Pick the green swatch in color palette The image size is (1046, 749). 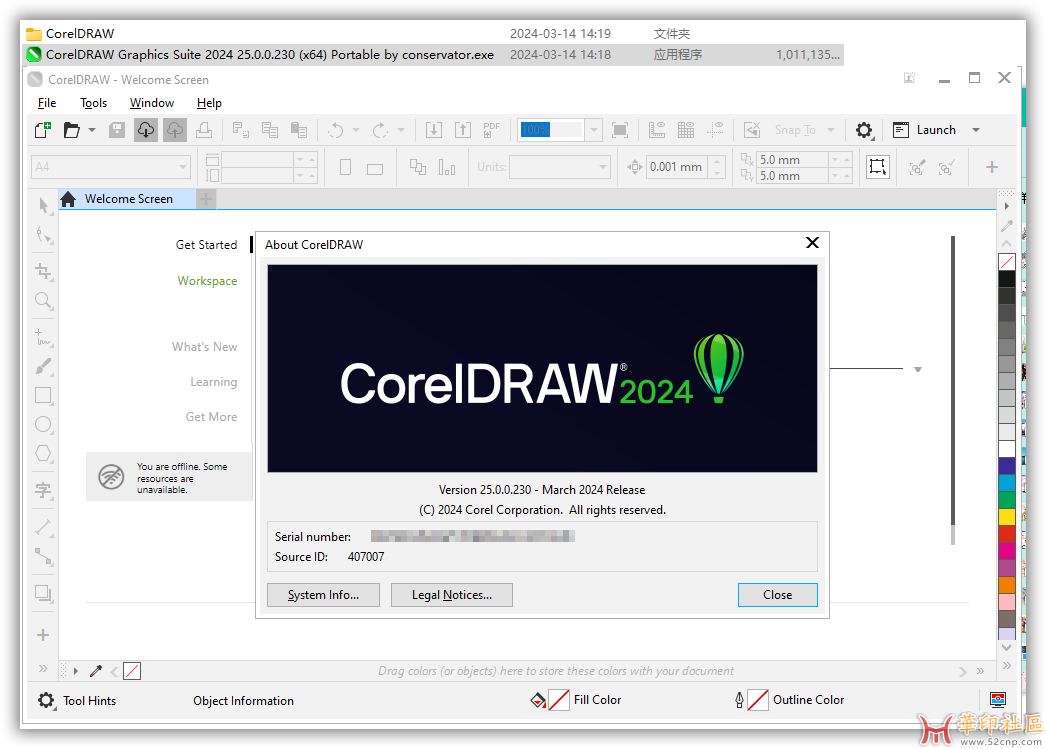coord(1007,499)
